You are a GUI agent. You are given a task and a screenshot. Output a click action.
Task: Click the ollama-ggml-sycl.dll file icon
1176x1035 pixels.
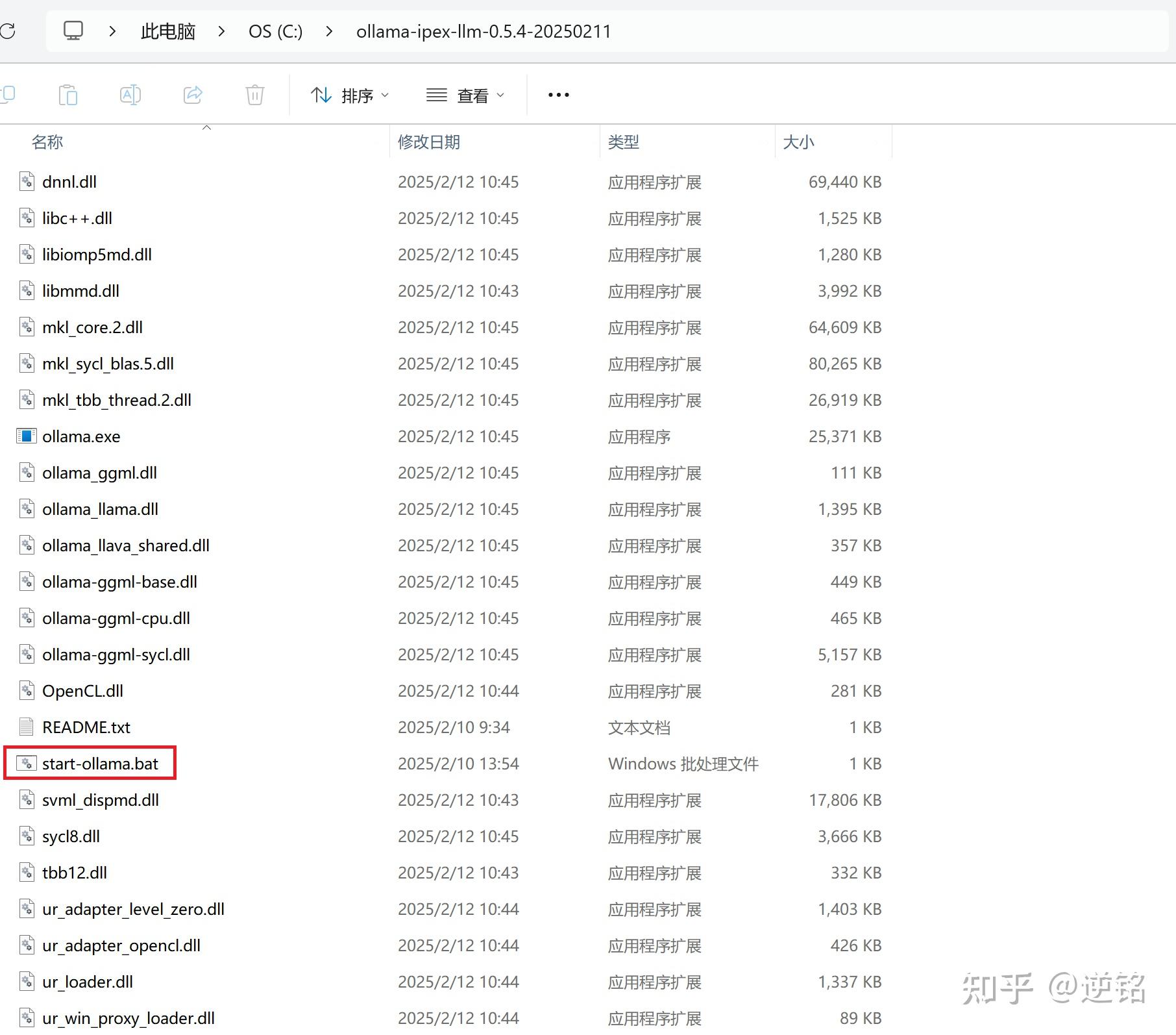coord(27,654)
